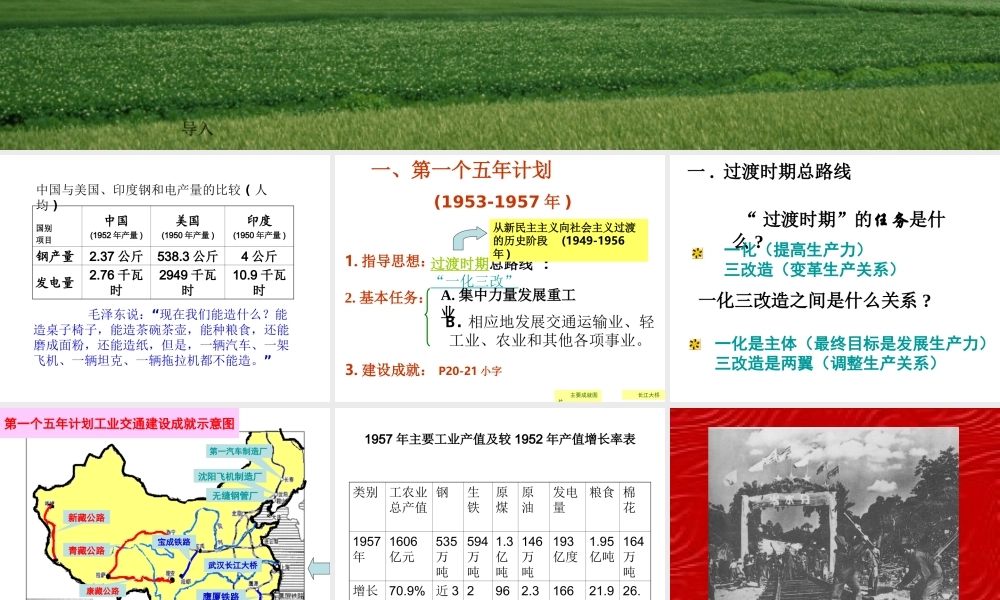This screenshot has height=600, width=1000.
Task: Click the Mao Zedong quote paragraph 毛泽东说
Action: point(161,337)
